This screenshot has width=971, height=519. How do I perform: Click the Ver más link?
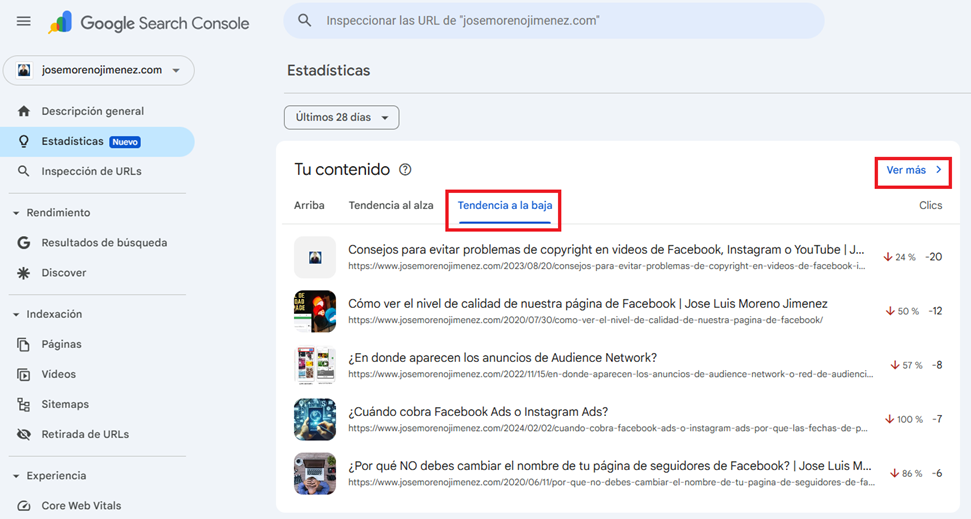coord(913,170)
